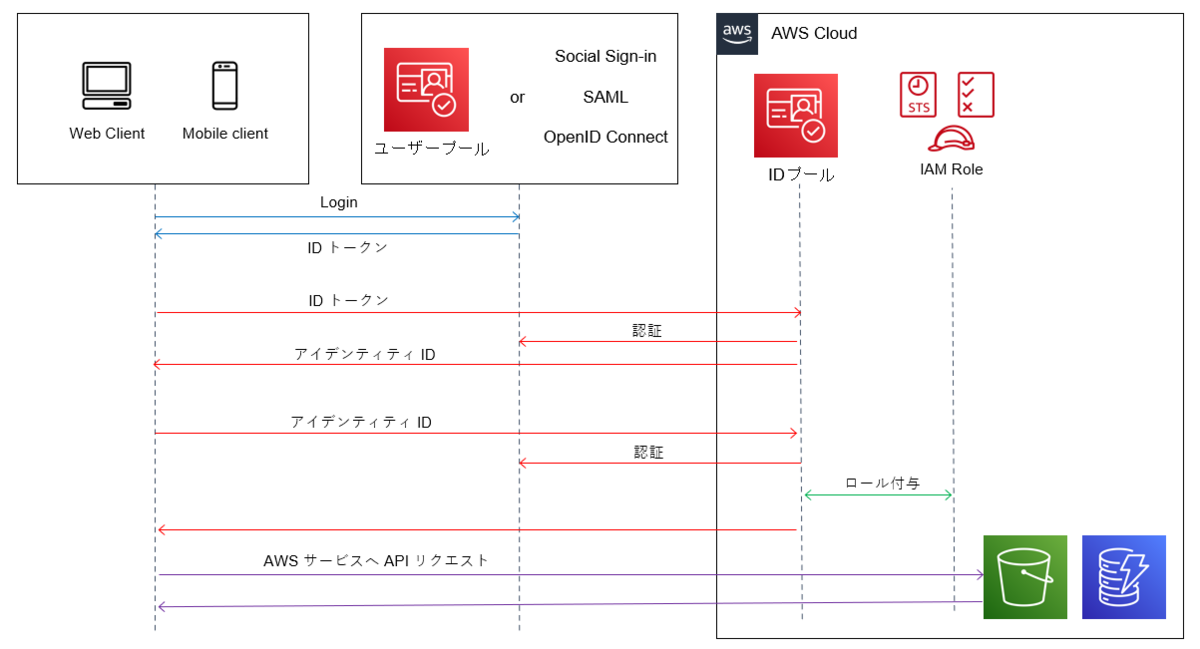Click the "SAML" text
Image resolution: width=1200 pixels, height=649 pixels.
(x=606, y=97)
